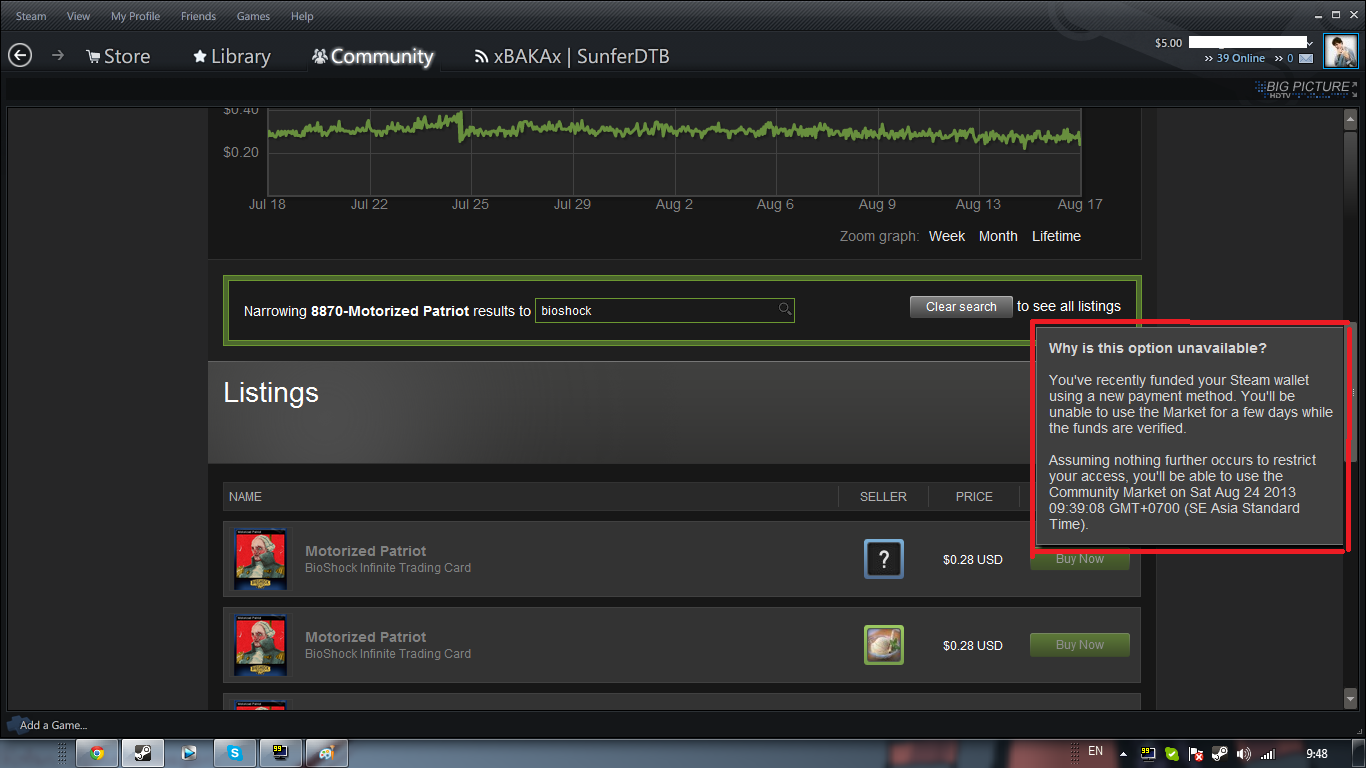The width and height of the screenshot is (1366, 768).
Task: Switch to the Community tab
Action: tap(372, 56)
